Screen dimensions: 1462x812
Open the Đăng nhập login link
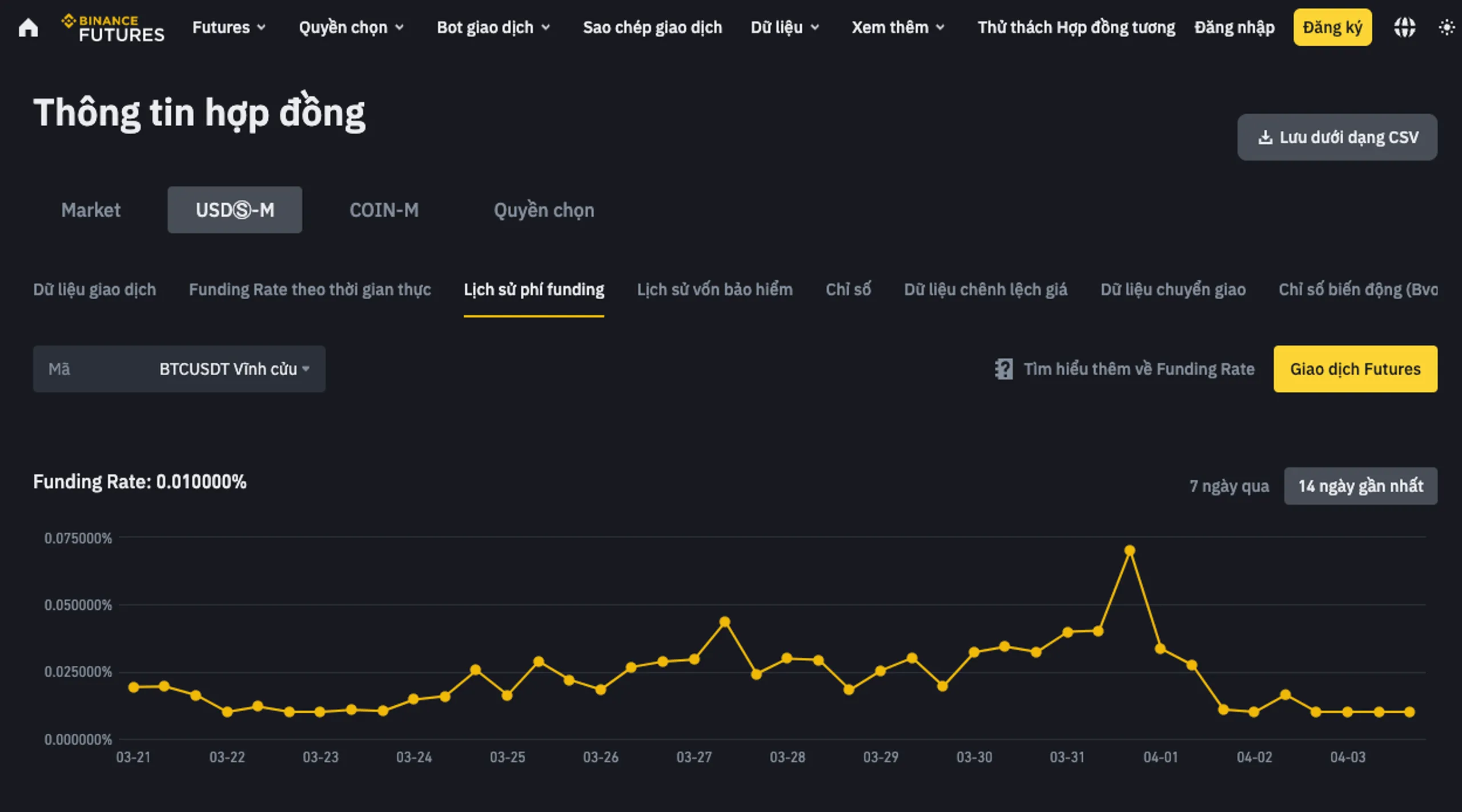click(1234, 27)
